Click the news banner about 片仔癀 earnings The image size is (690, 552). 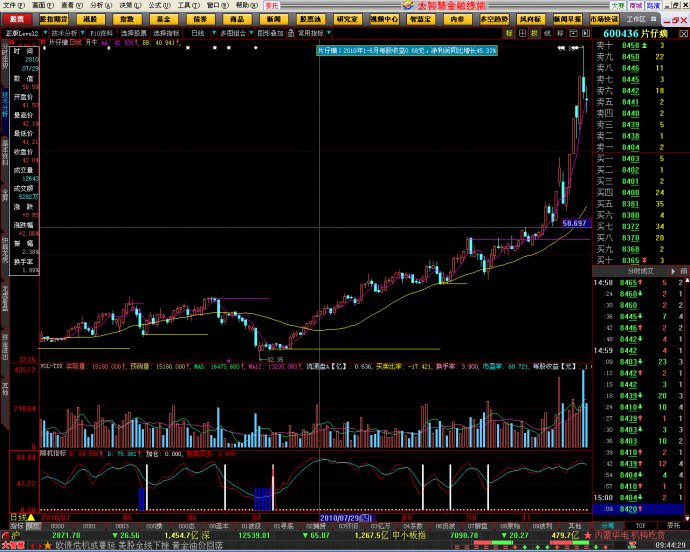pos(407,51)
